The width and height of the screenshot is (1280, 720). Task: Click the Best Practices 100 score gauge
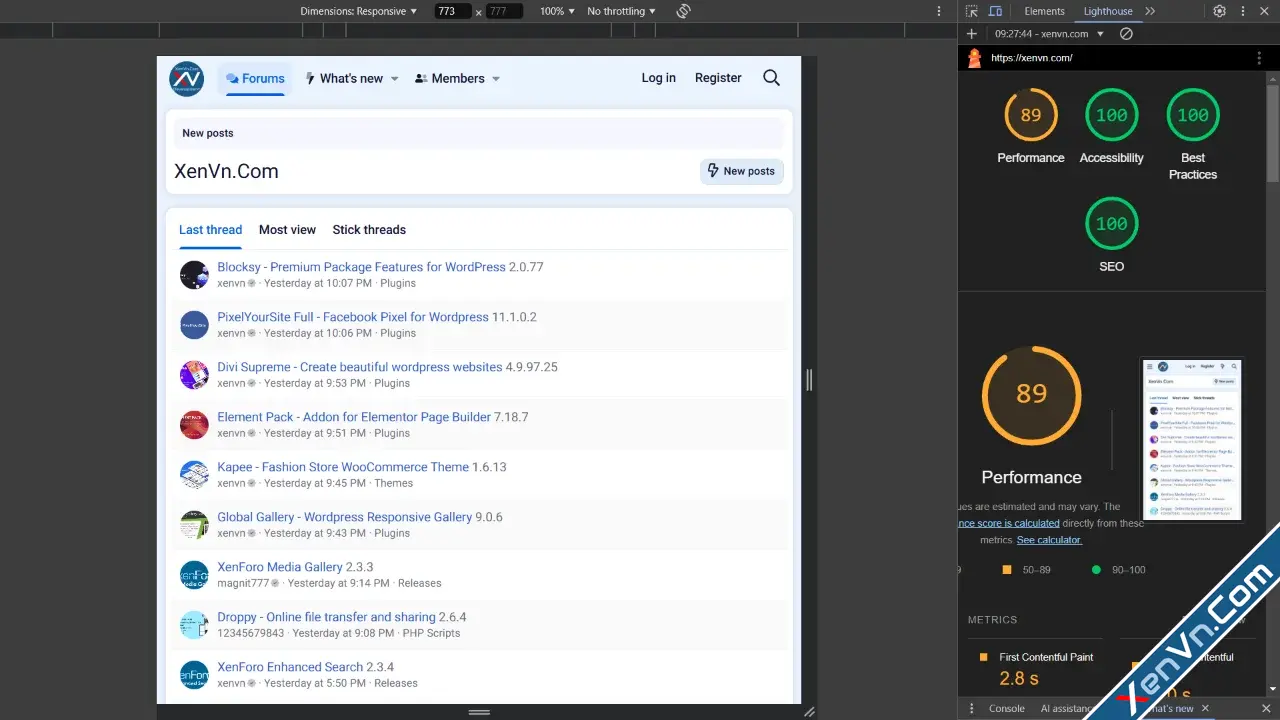(x=1193, y=115)
